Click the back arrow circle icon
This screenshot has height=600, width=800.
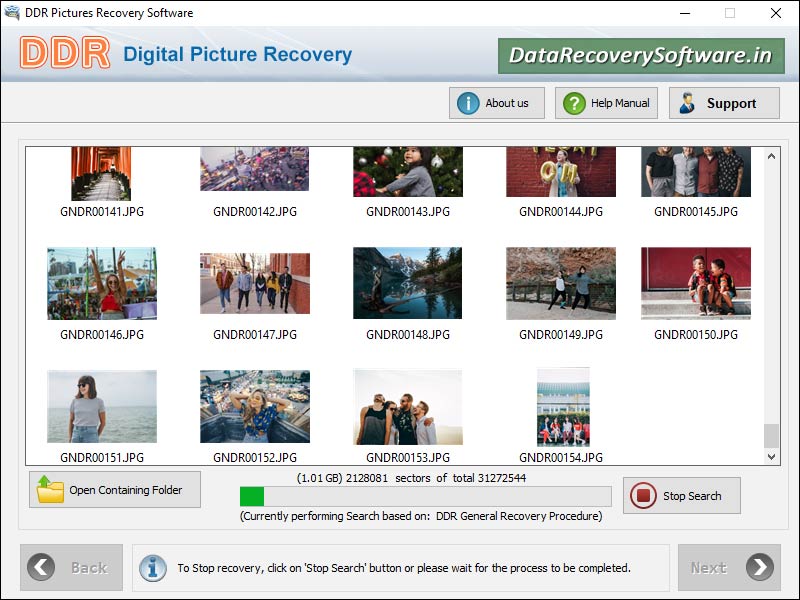[40, 567]
